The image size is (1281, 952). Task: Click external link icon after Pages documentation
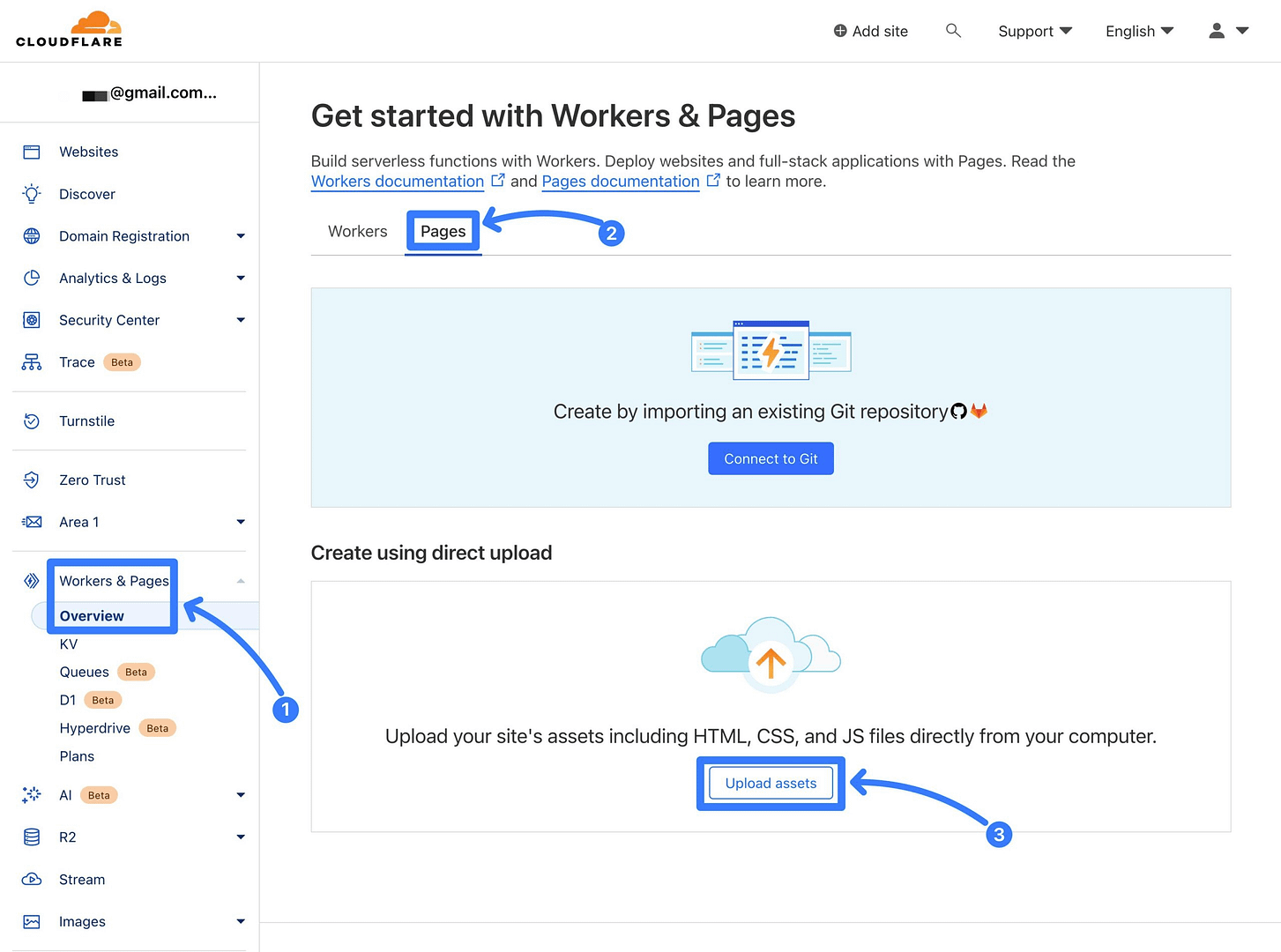pos(713,180)
